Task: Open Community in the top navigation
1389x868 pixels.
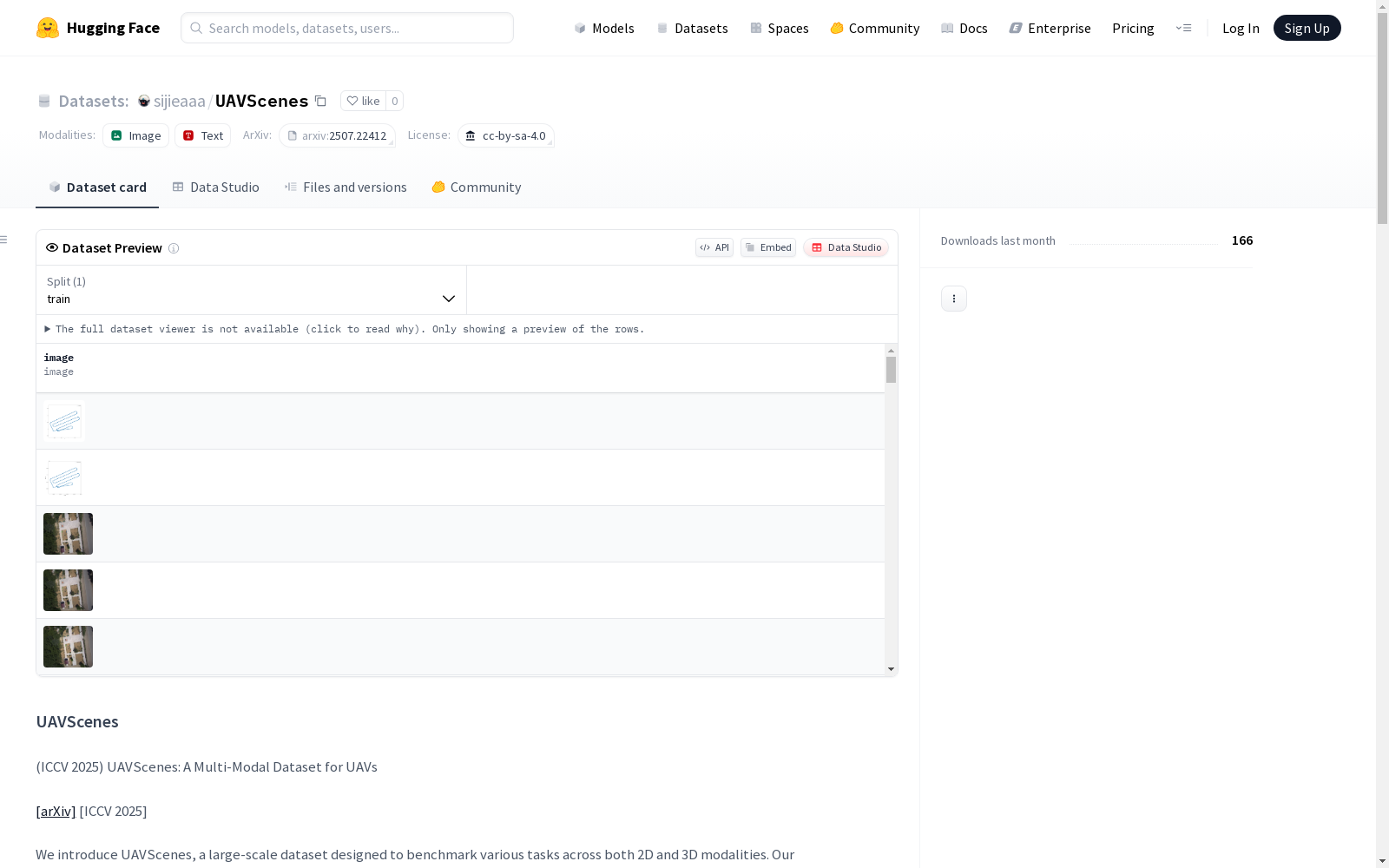Action: [x=875, y=28]
